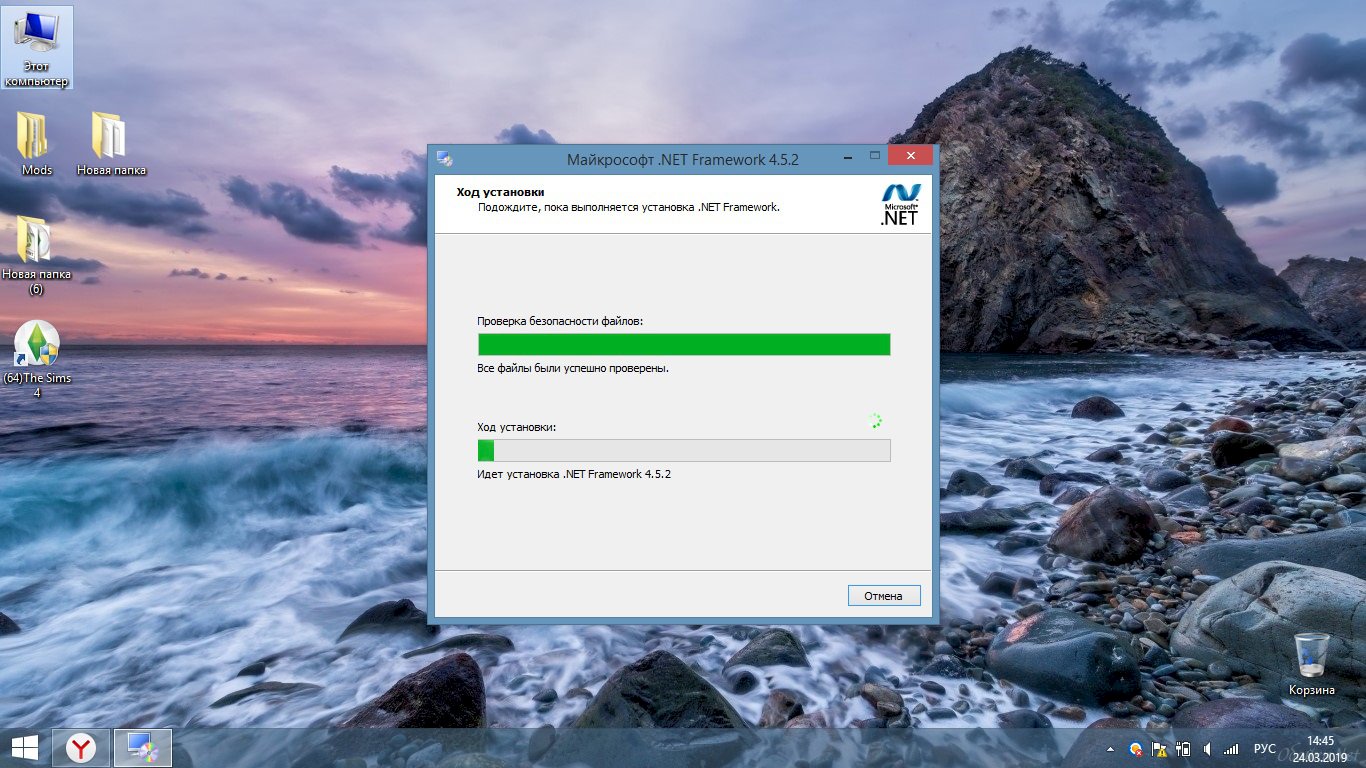Screen dimensions: 1366x768
Task: Click 'Все файлы были успешно проверены.' text
Action: (573, 369)
